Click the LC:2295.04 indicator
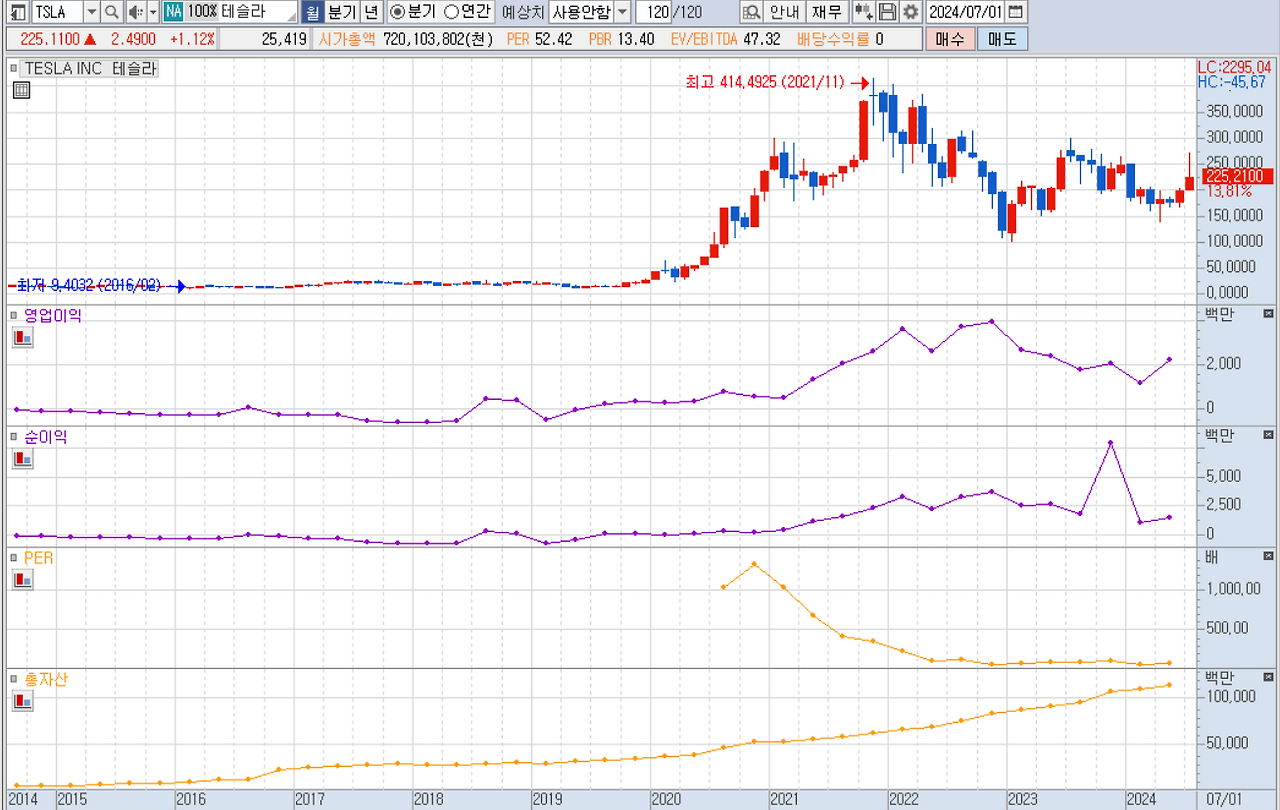The height and width of the screenshot is (810, 1280). pyautogui.click(x=1233, y=67)
